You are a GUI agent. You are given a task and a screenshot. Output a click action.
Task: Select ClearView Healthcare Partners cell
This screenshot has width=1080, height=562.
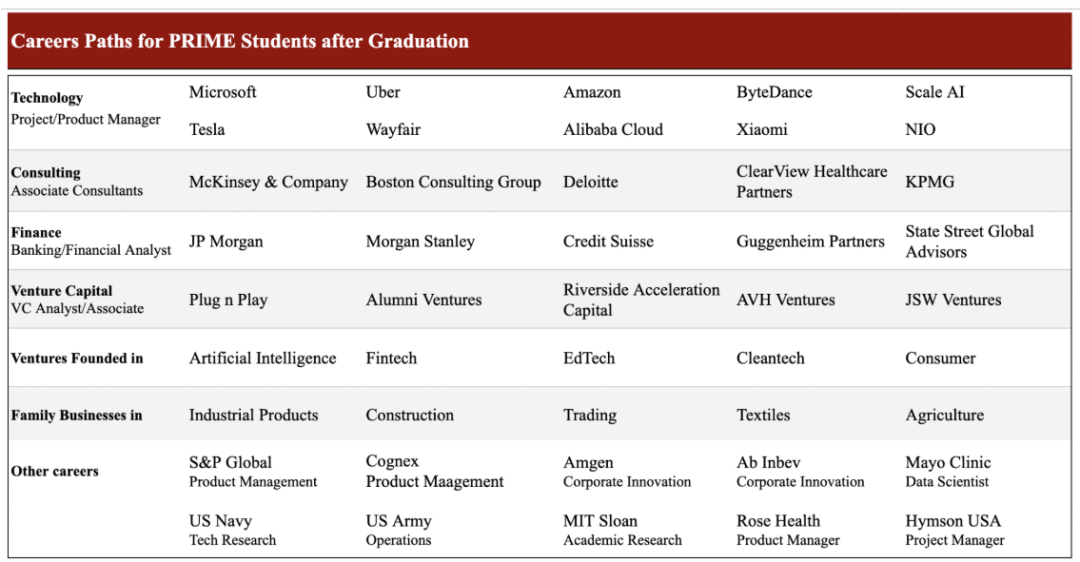click(x=811, y=181)
